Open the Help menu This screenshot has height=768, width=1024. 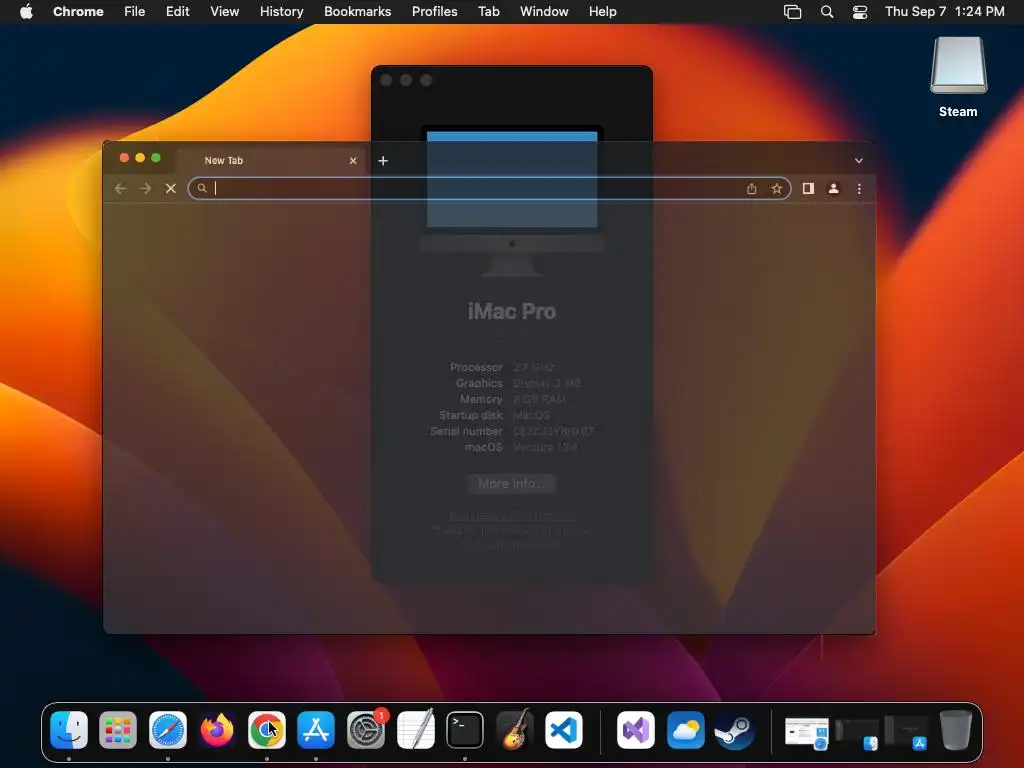[602, 12]
